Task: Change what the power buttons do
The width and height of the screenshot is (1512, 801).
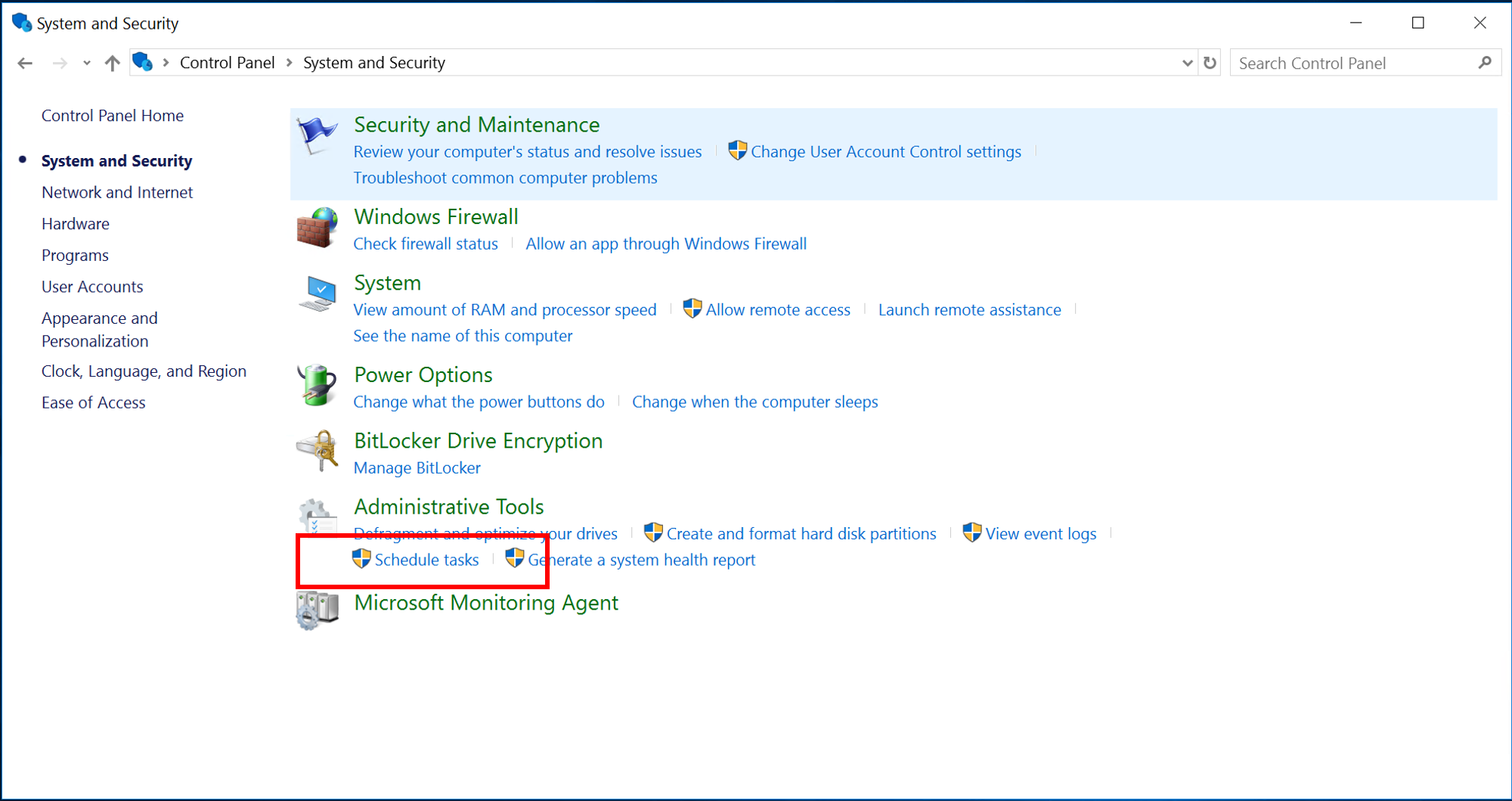Action: 479,402
